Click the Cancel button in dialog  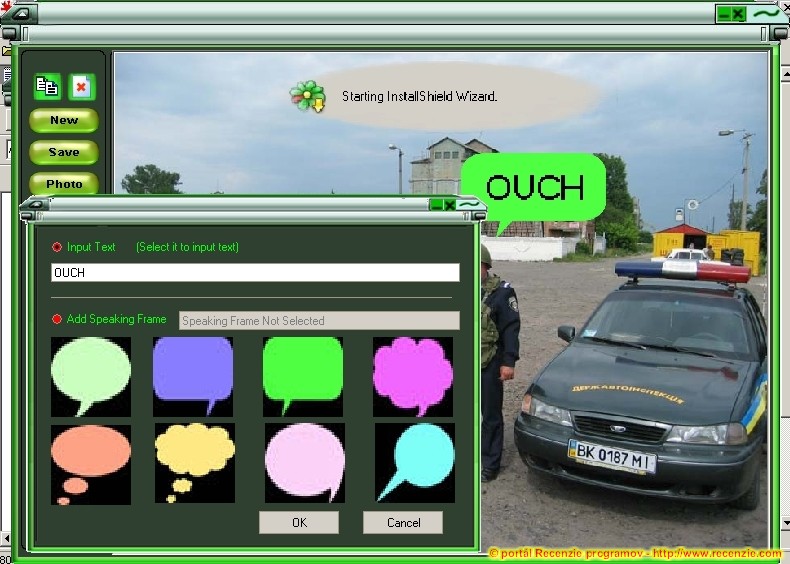pos(403,523)
